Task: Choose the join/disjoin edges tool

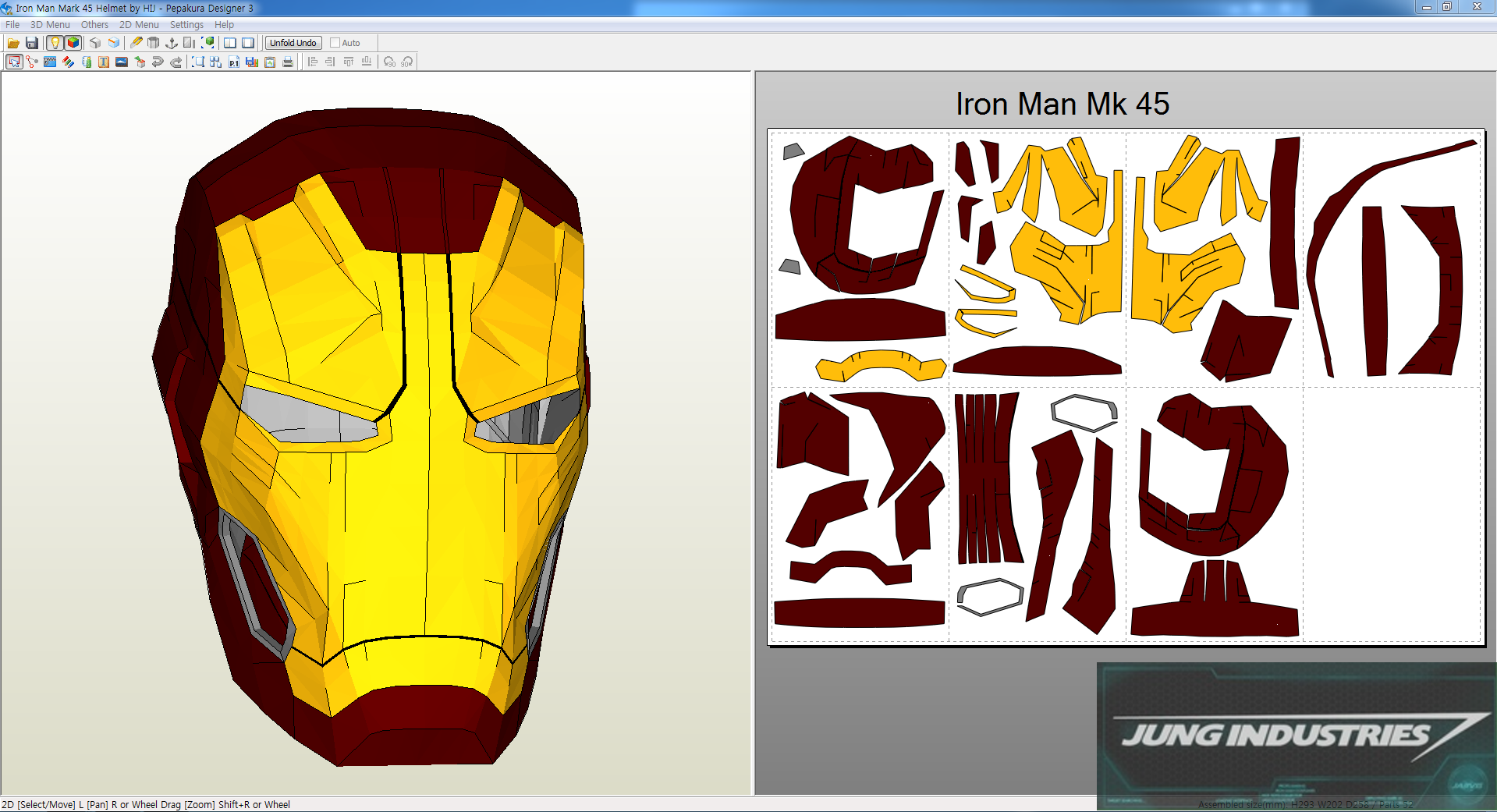Action: pos(32,62)
